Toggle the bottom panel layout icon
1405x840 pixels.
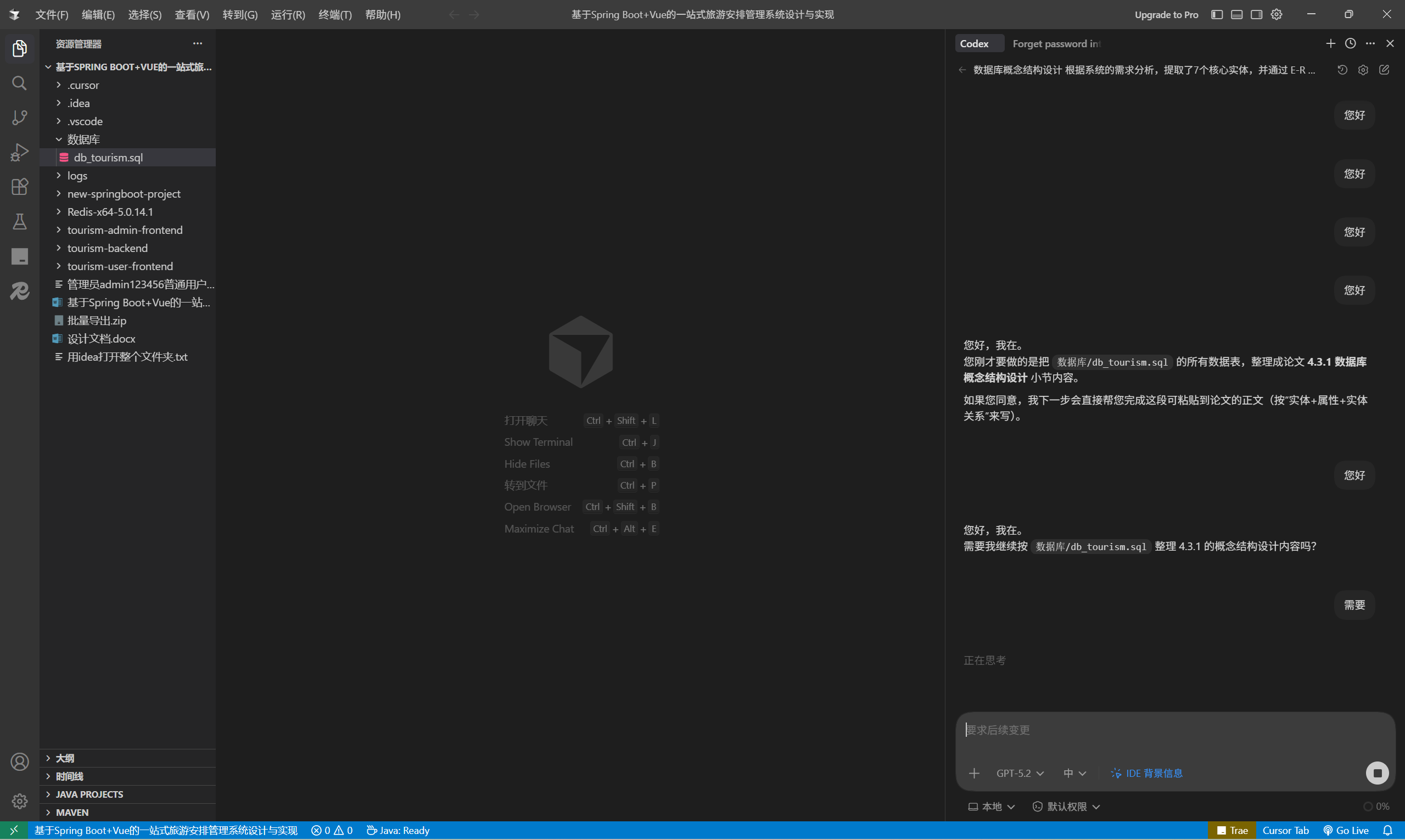pyautogui.click(x=1237, y=15)
